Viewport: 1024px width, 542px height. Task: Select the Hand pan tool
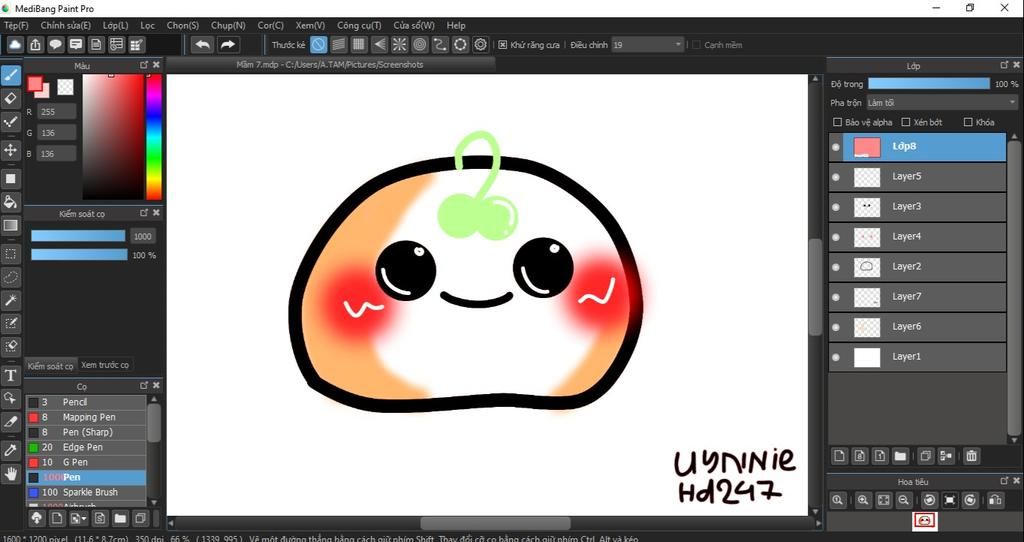pos(10,473)
